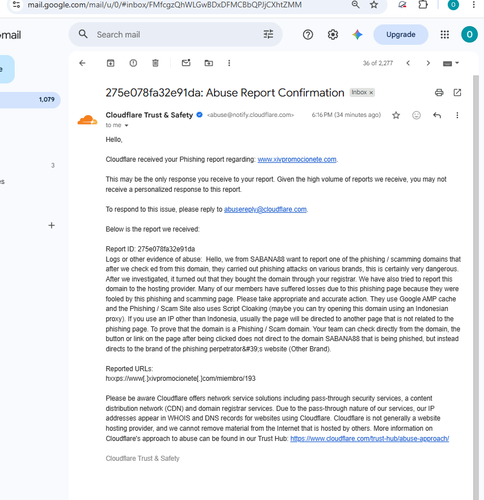The width and height of the screenshot is (484, 500).
Task: Expand the 'to me' recipient details
Action: pyautogui.click(x=126, y=126)
